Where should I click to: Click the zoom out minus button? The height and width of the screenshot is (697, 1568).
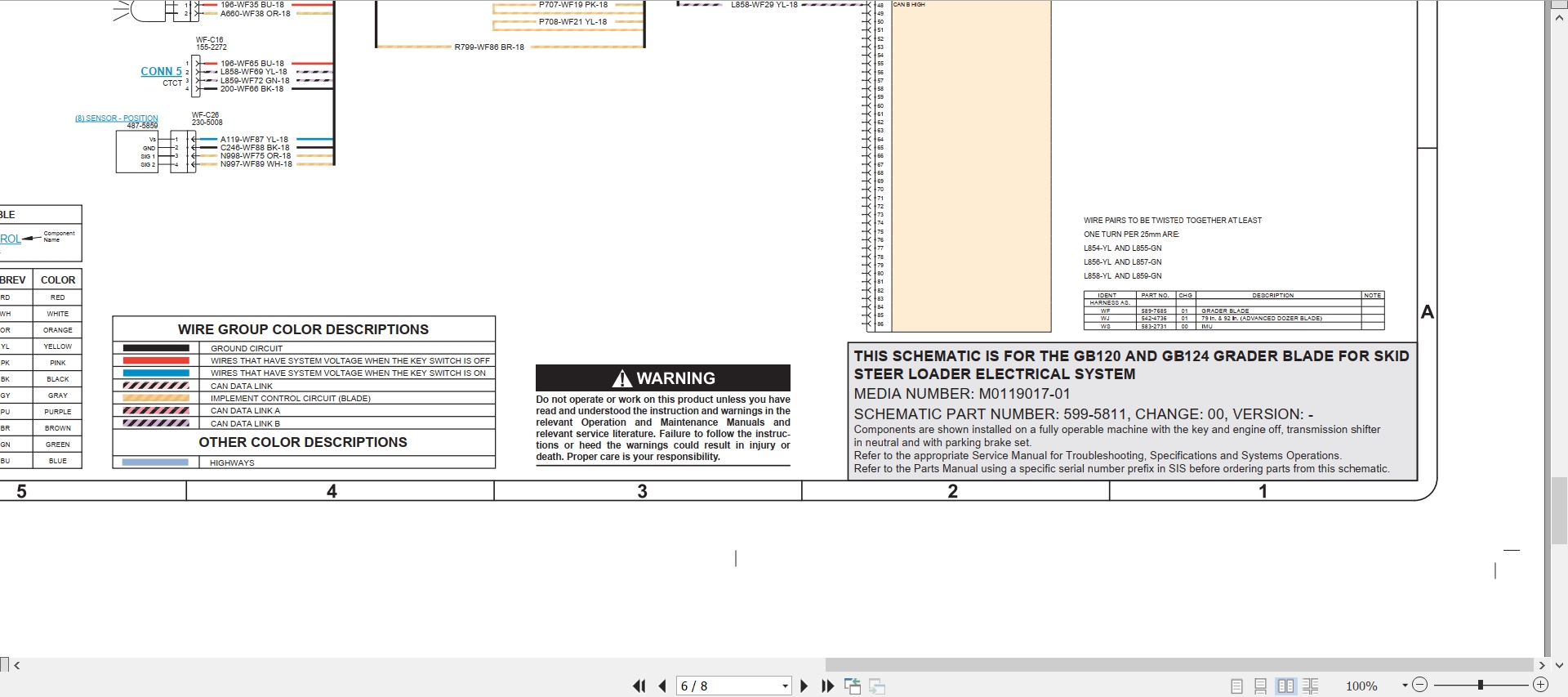pos(1419,685)
